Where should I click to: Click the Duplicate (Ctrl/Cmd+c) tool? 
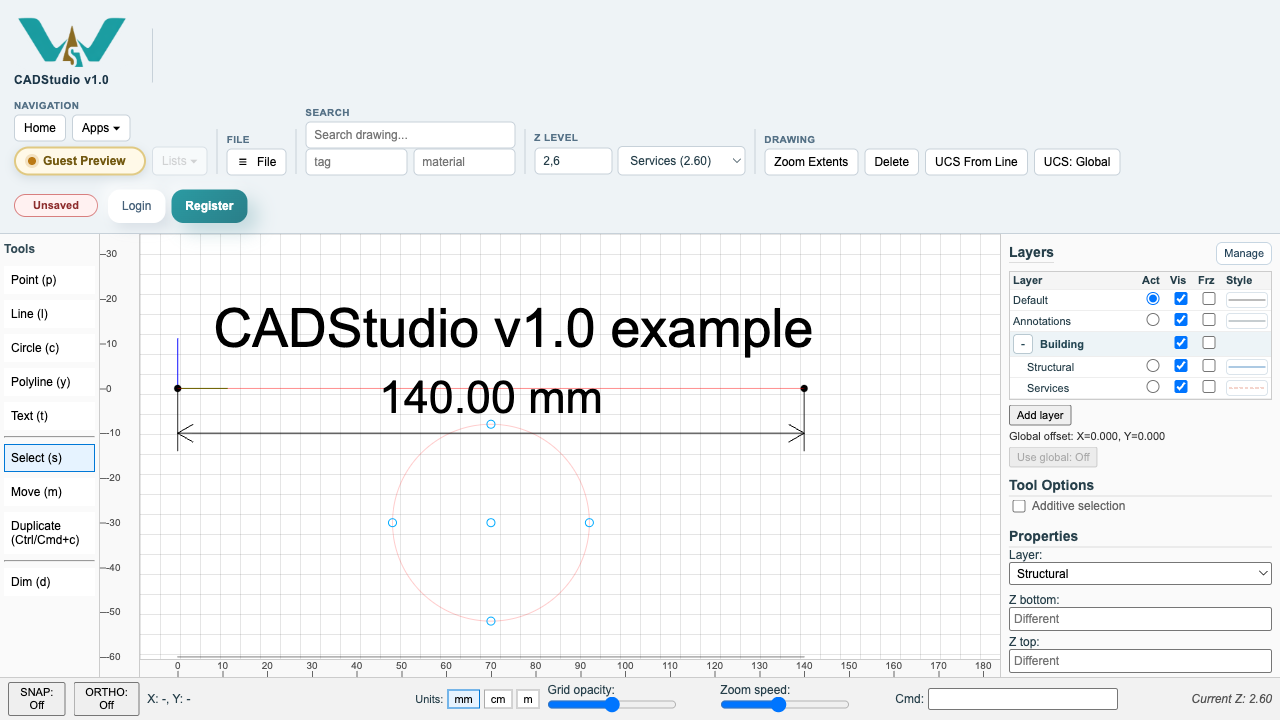pos(49,533)
